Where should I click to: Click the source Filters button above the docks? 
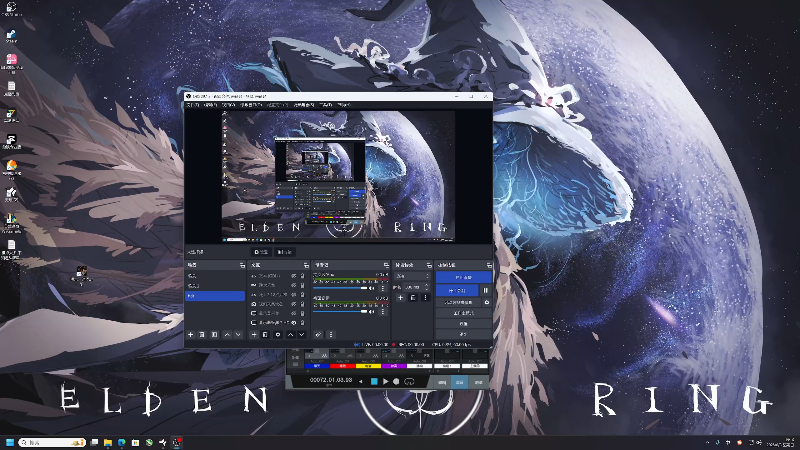pos(285,252)
